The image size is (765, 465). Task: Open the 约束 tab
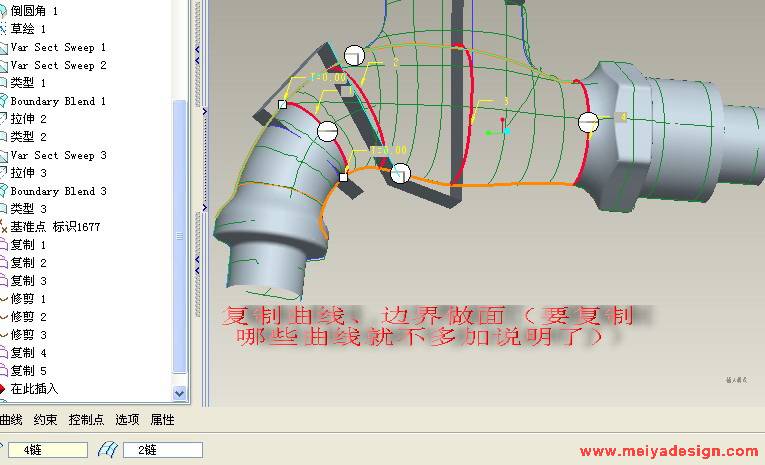[45, 420]
